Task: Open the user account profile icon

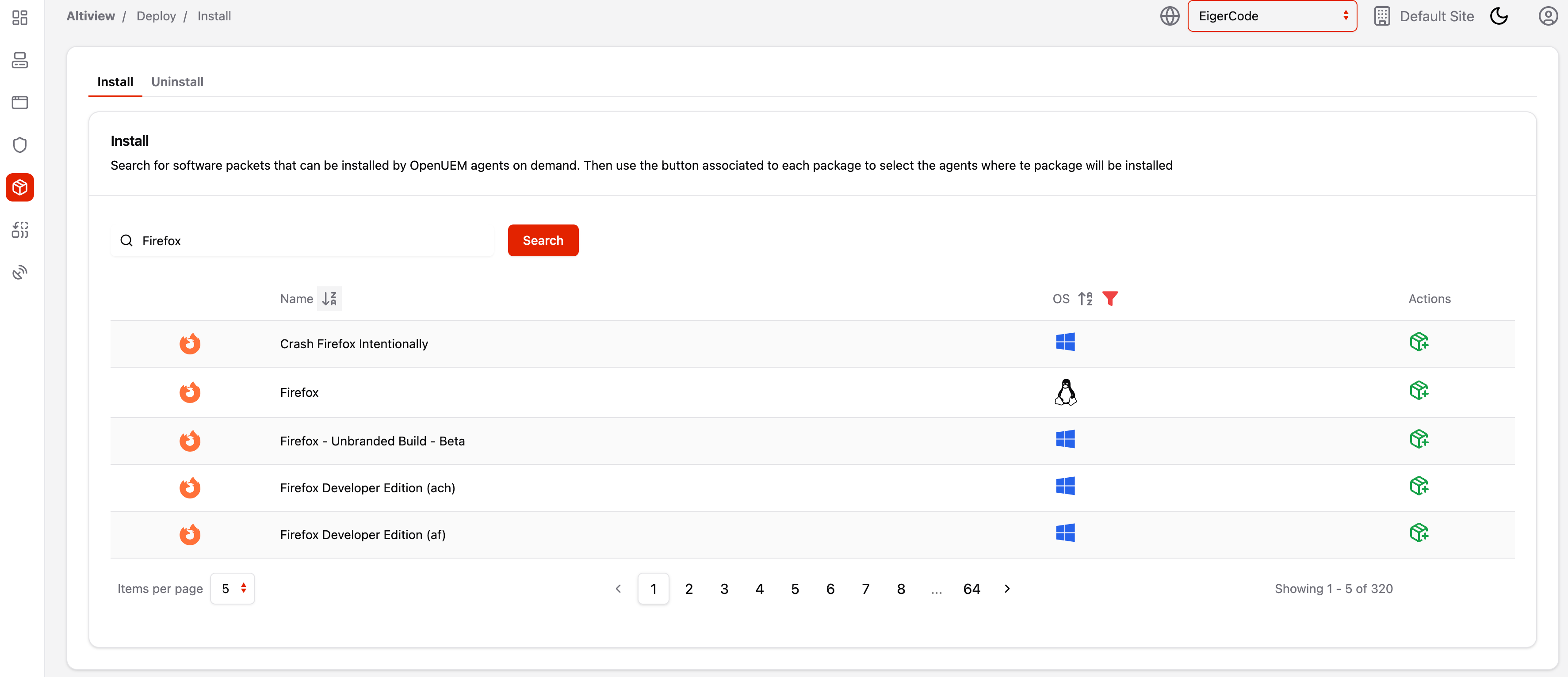Action: click(x=1547, y=16)
